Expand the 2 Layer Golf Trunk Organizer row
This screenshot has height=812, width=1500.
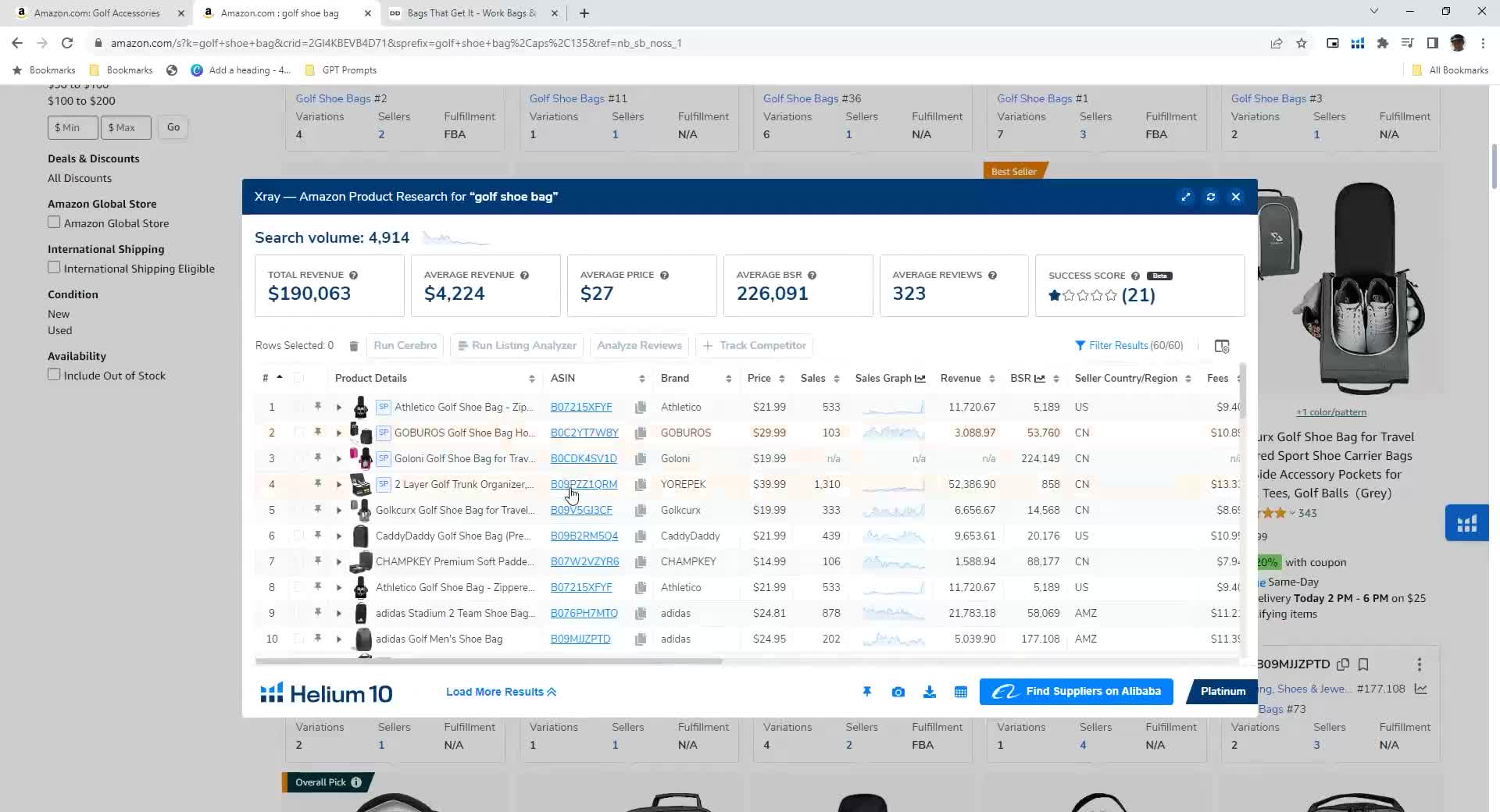tap(339, 484)
